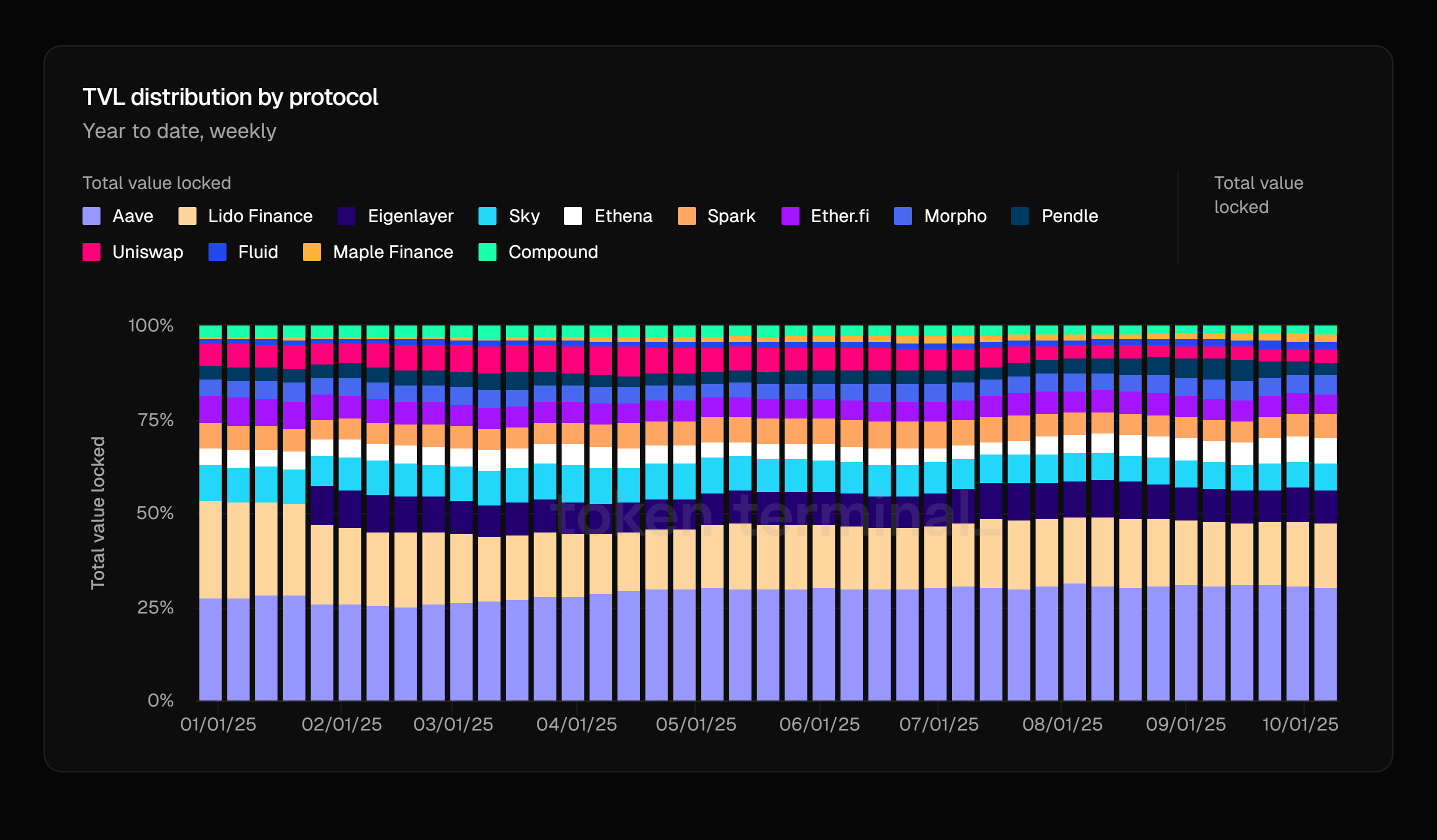The image size is (1437, 840).
Task: Toggle the Aave legend label
Action: coord(133,216)
